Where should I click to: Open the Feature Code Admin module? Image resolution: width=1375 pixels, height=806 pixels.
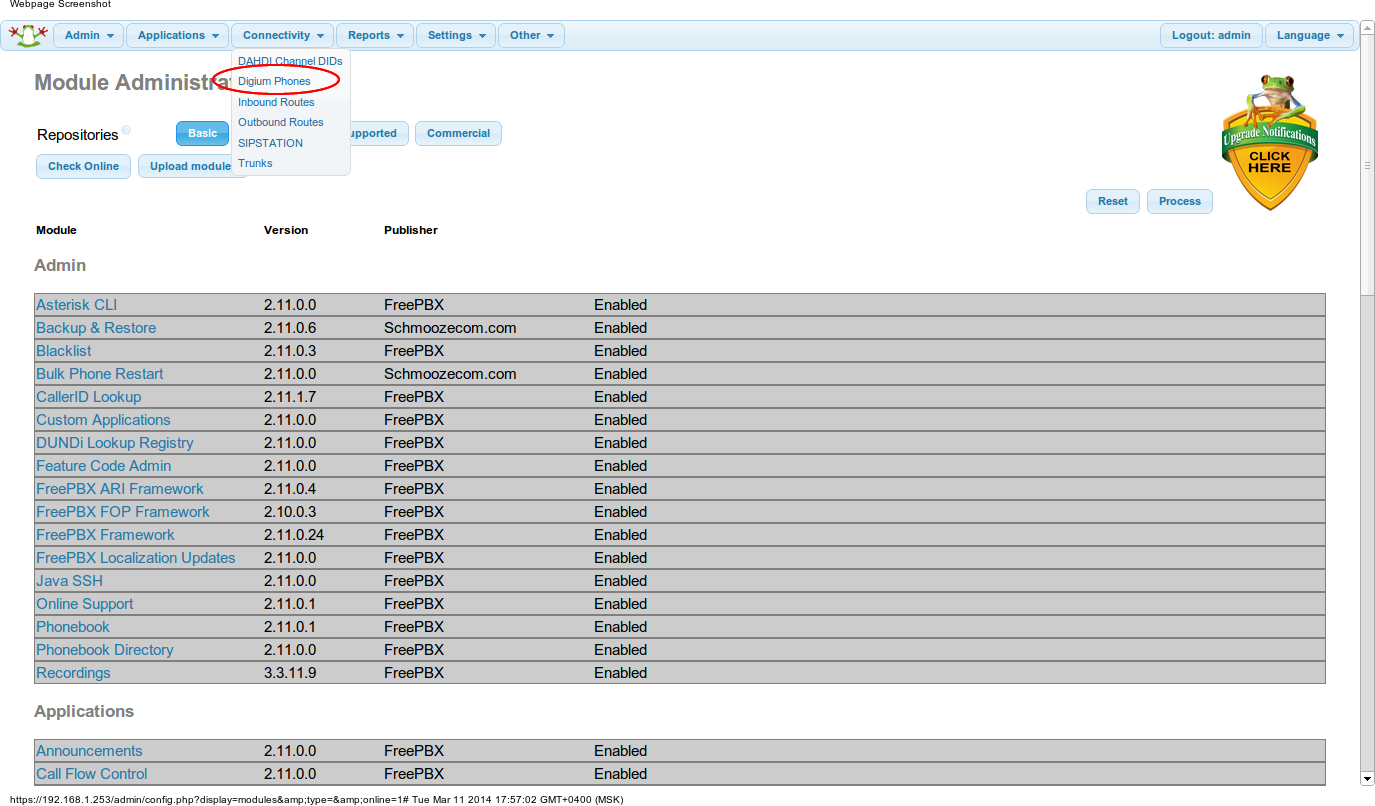pos(103,466)
